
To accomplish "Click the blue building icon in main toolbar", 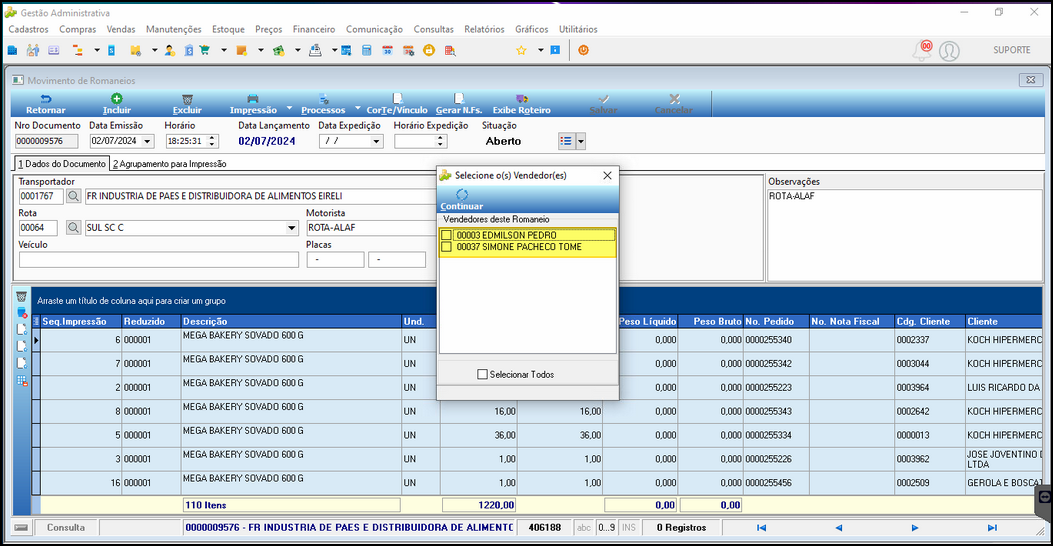I will point(13,50).
